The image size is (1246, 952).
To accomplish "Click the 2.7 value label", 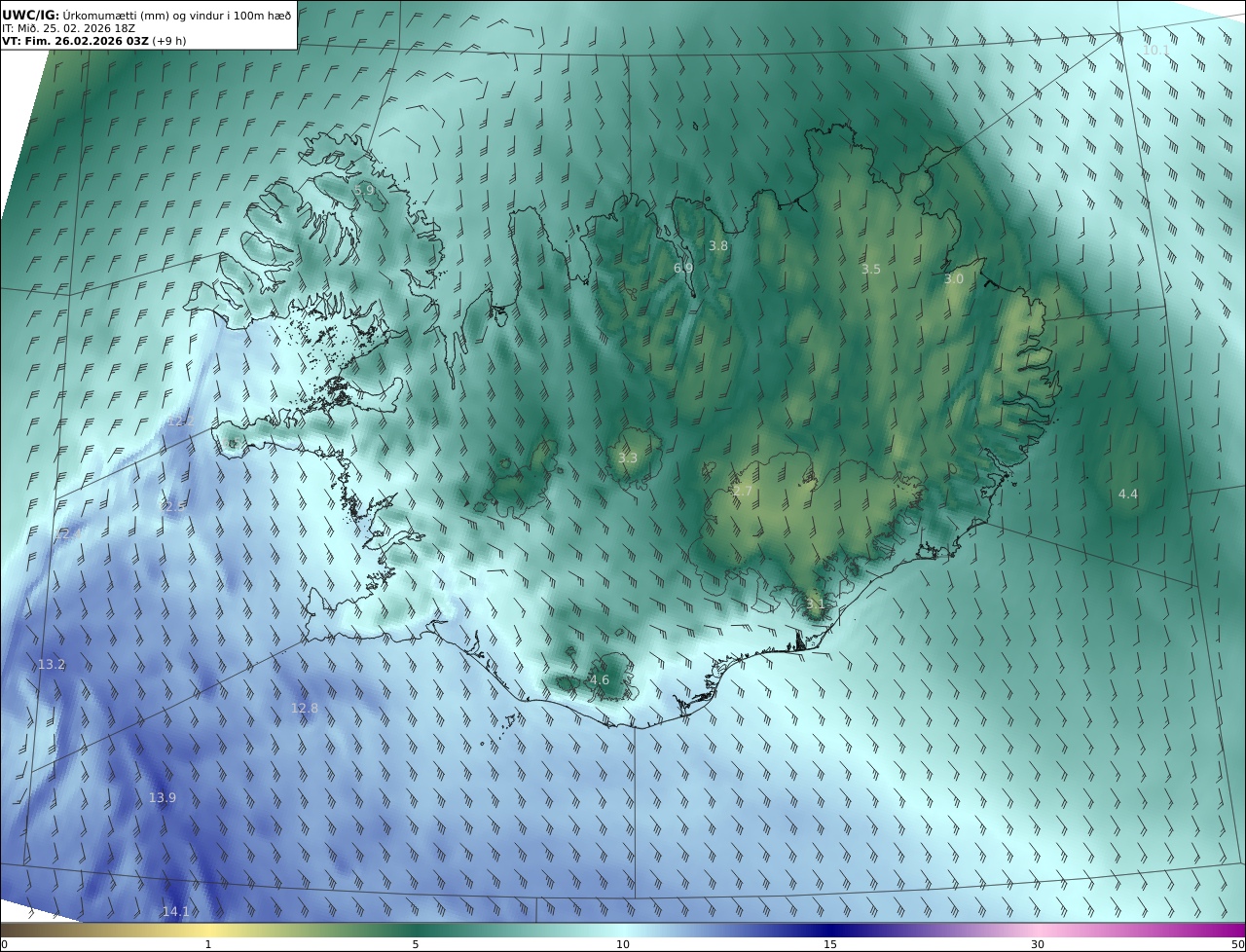I will [x=743, y=492].
